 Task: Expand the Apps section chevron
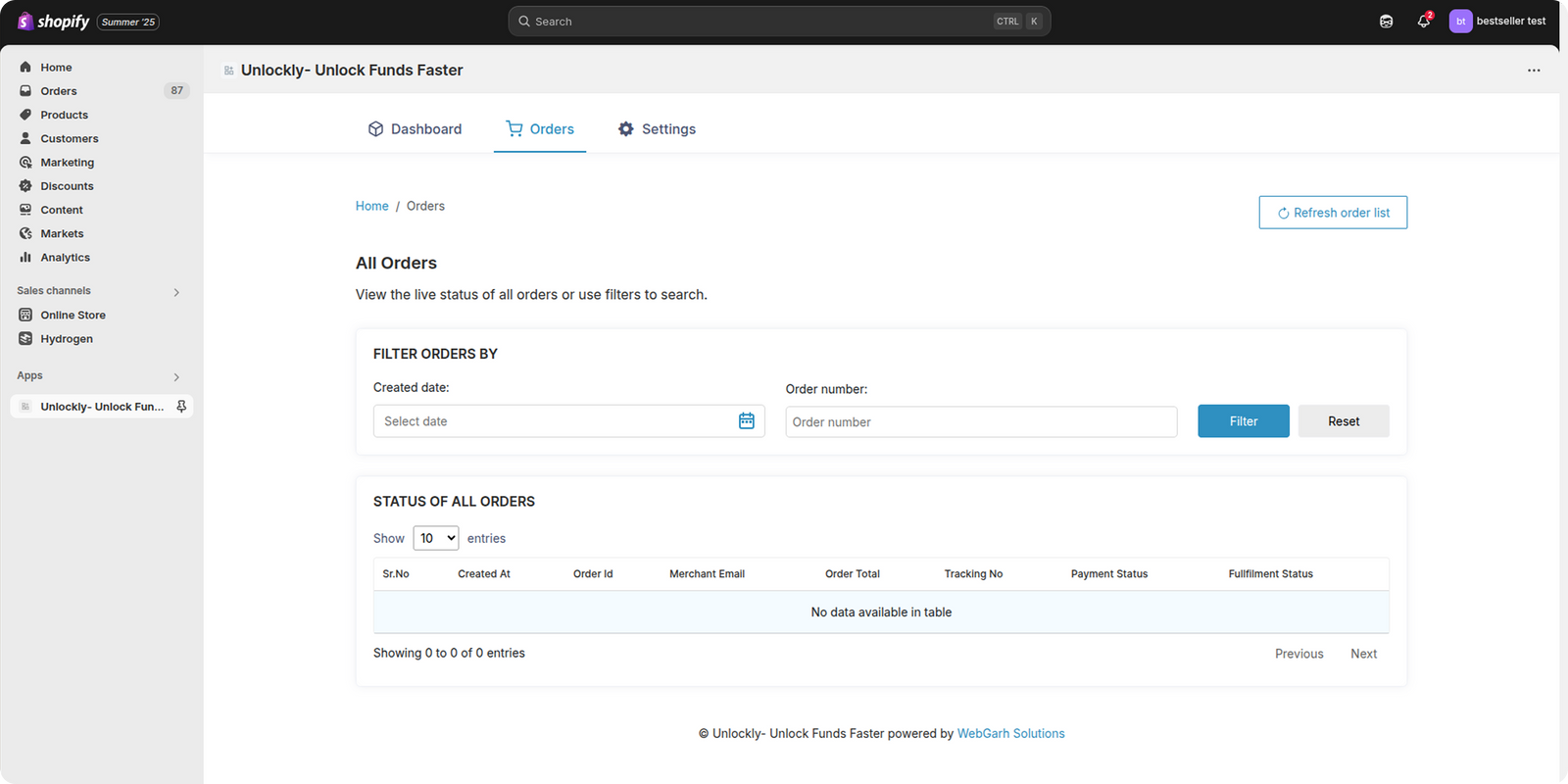coord(176,377)
